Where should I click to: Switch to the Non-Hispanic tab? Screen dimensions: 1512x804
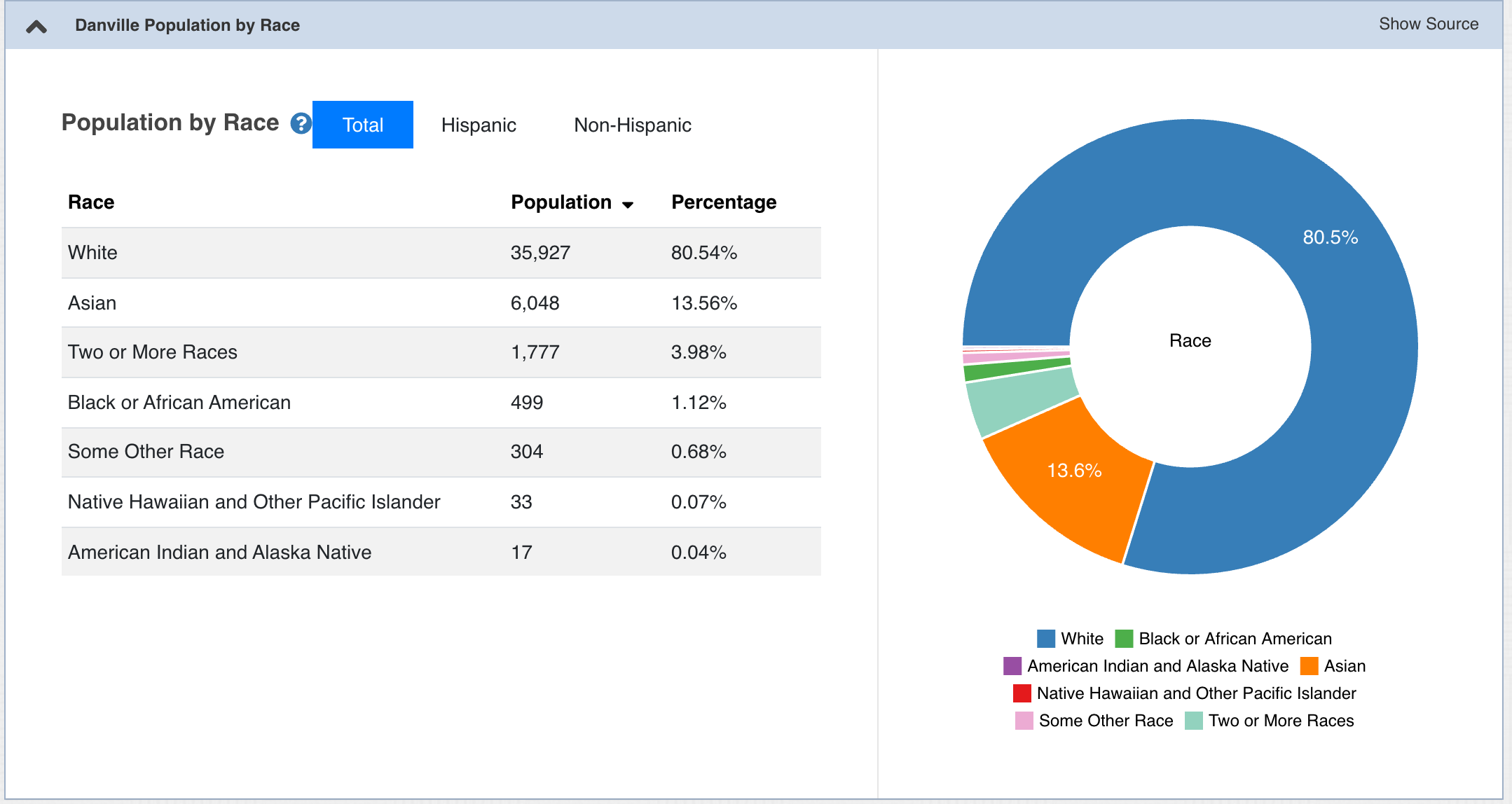pyautogui.click(x=633, y=125)
